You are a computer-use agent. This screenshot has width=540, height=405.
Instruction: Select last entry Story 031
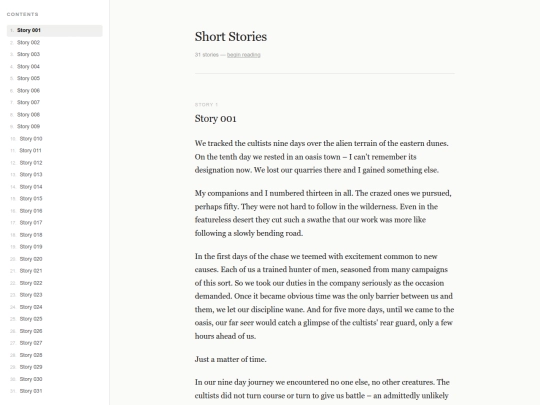54,391
